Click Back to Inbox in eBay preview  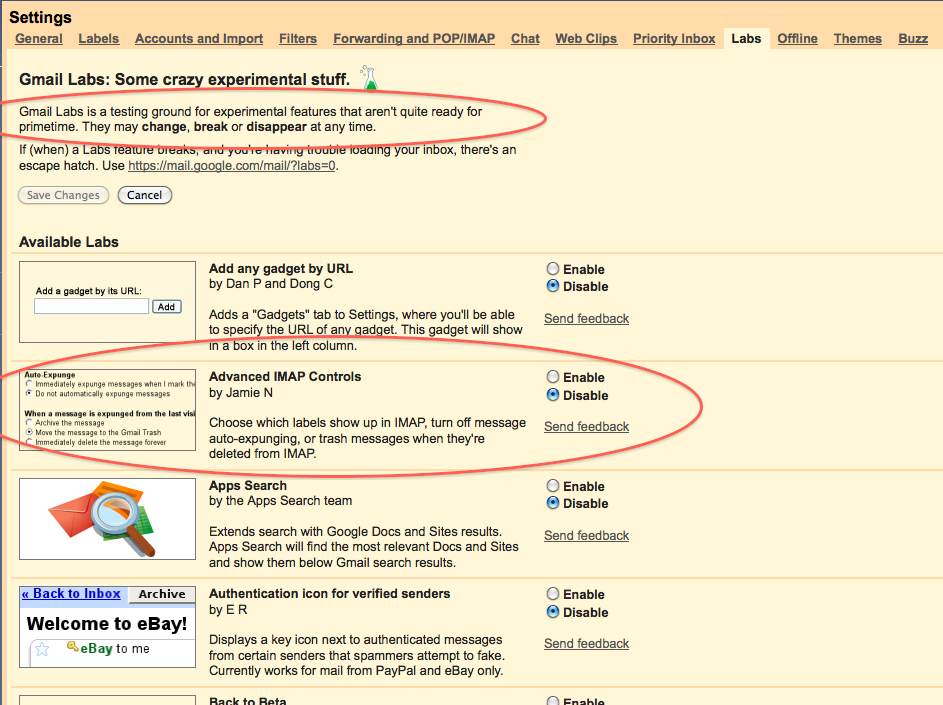pos(71,594)
